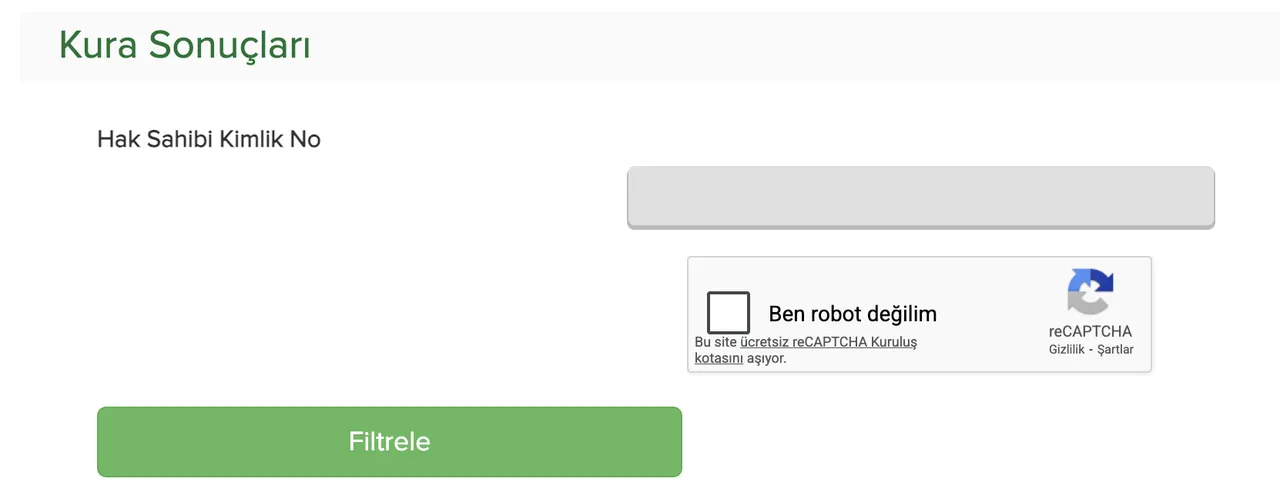
Task: Open the reCAPTCHA Gizlilik link
Action: (x=1066, y=350)
